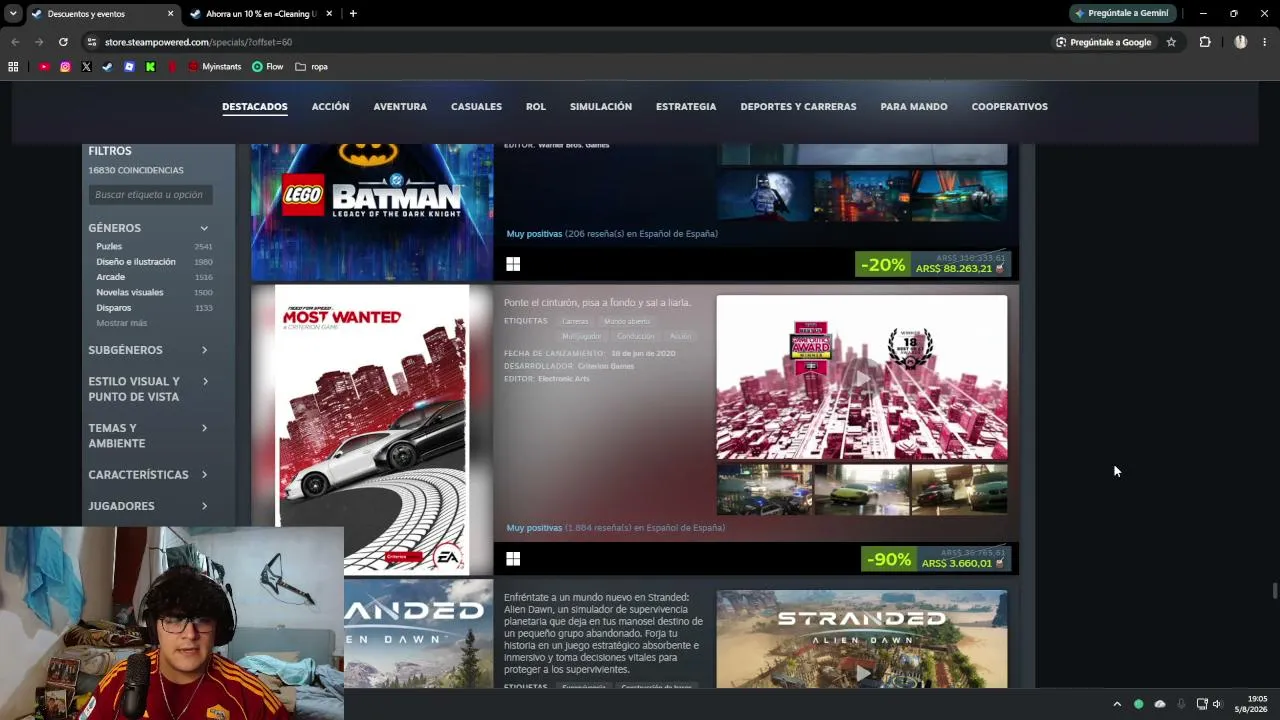Viewport: 1280px width, 720px height.
Task: Select the Para mando category tab
Action: pyautogui.click(x=914, y=107)
